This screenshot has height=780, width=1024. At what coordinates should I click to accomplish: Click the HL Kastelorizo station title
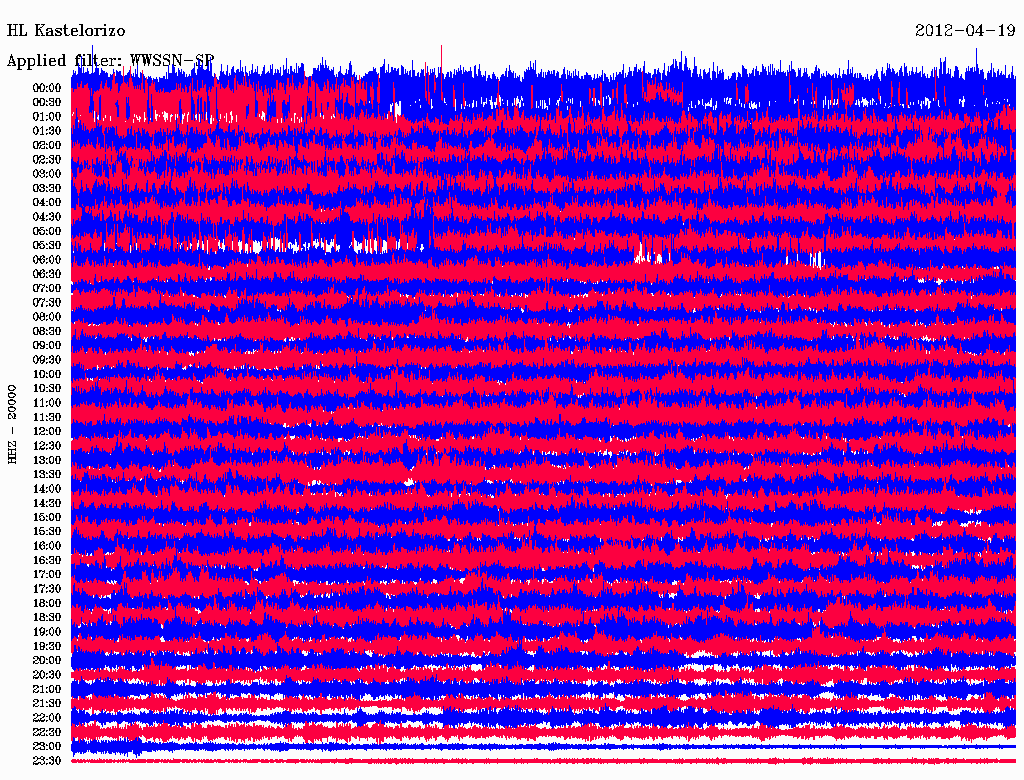pyautogui.click(x=66, y=31)
